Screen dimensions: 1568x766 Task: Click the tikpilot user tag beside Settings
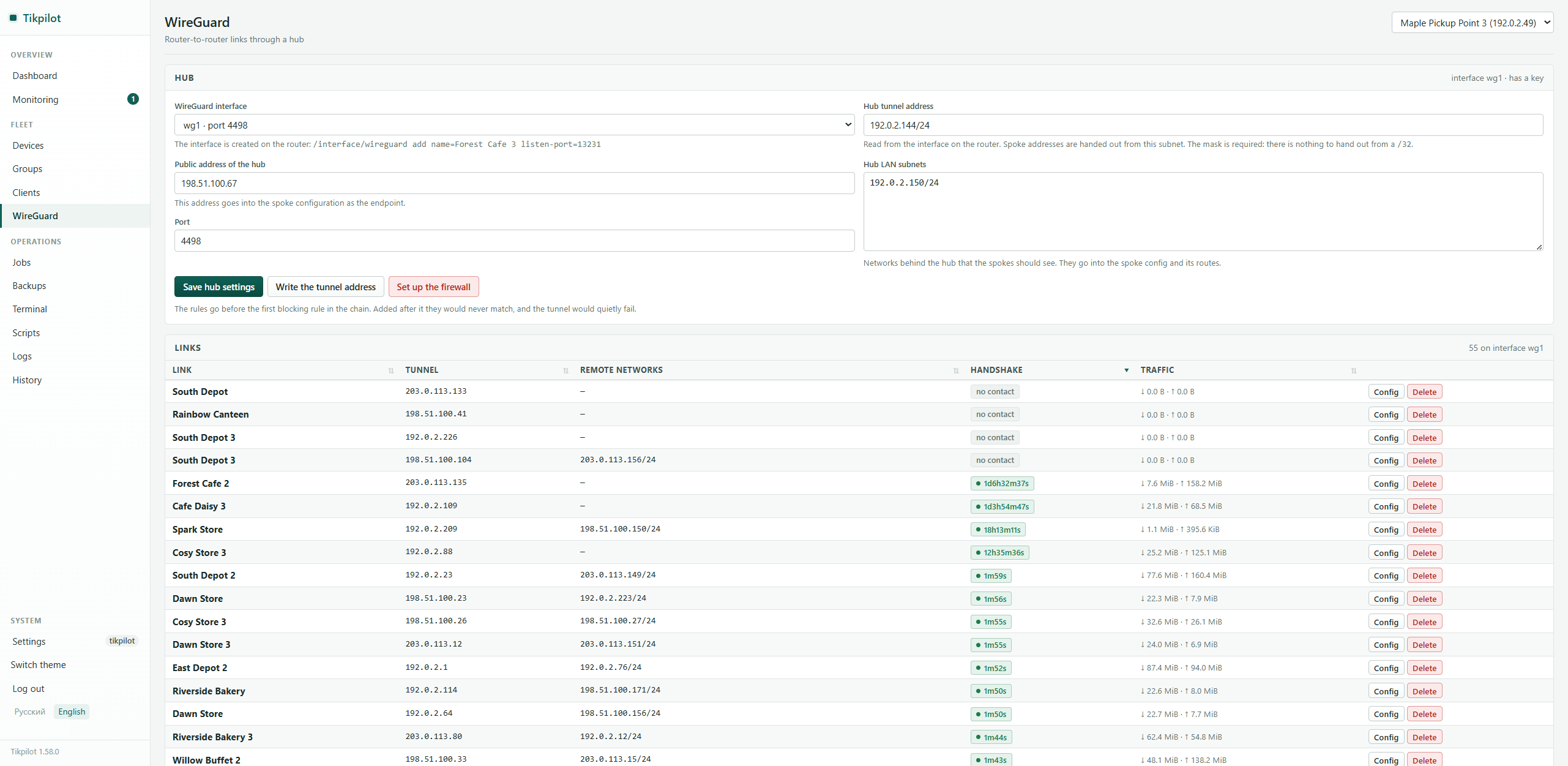(122, 641)
